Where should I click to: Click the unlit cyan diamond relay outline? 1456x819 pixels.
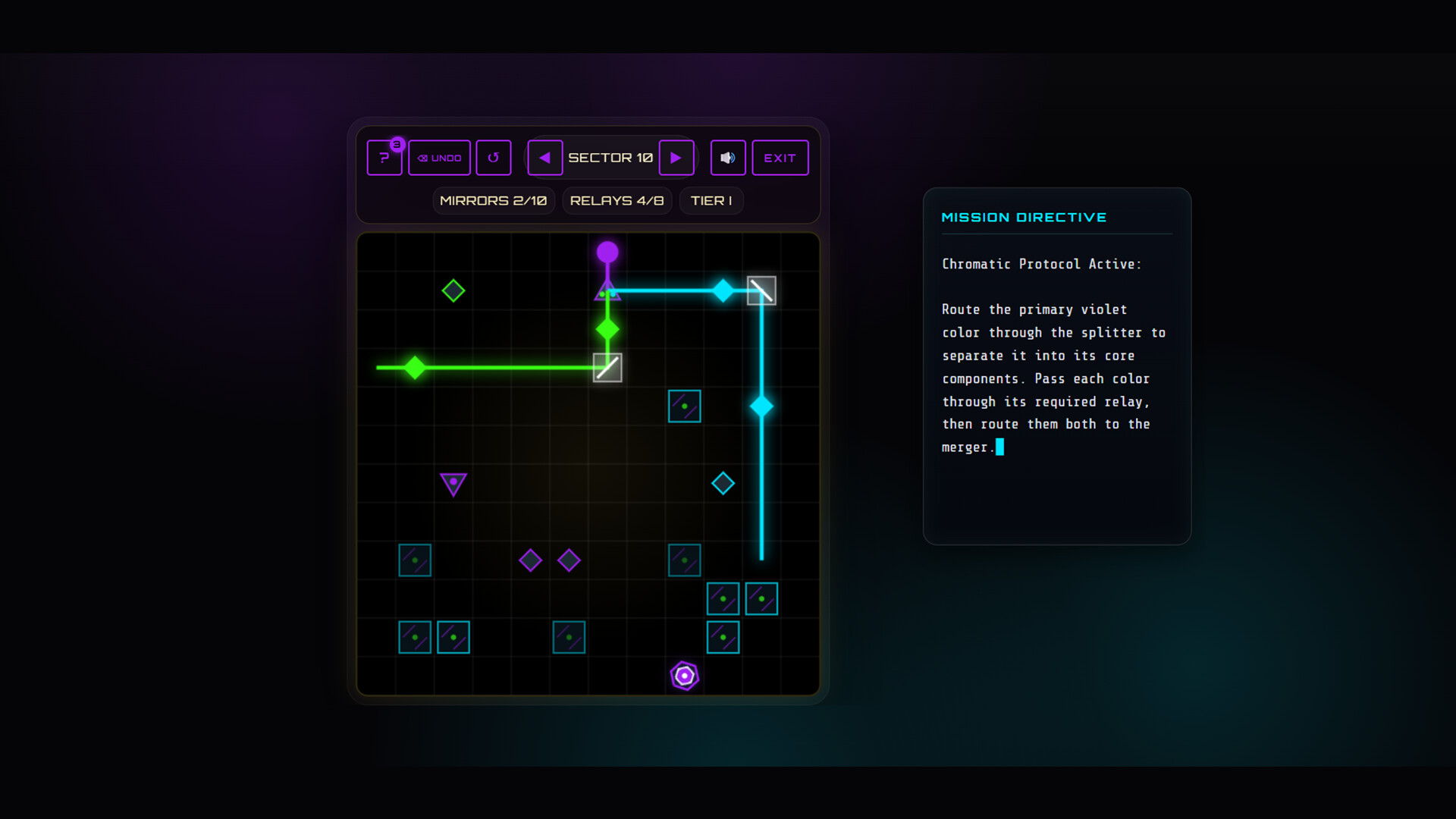[723, 483]
